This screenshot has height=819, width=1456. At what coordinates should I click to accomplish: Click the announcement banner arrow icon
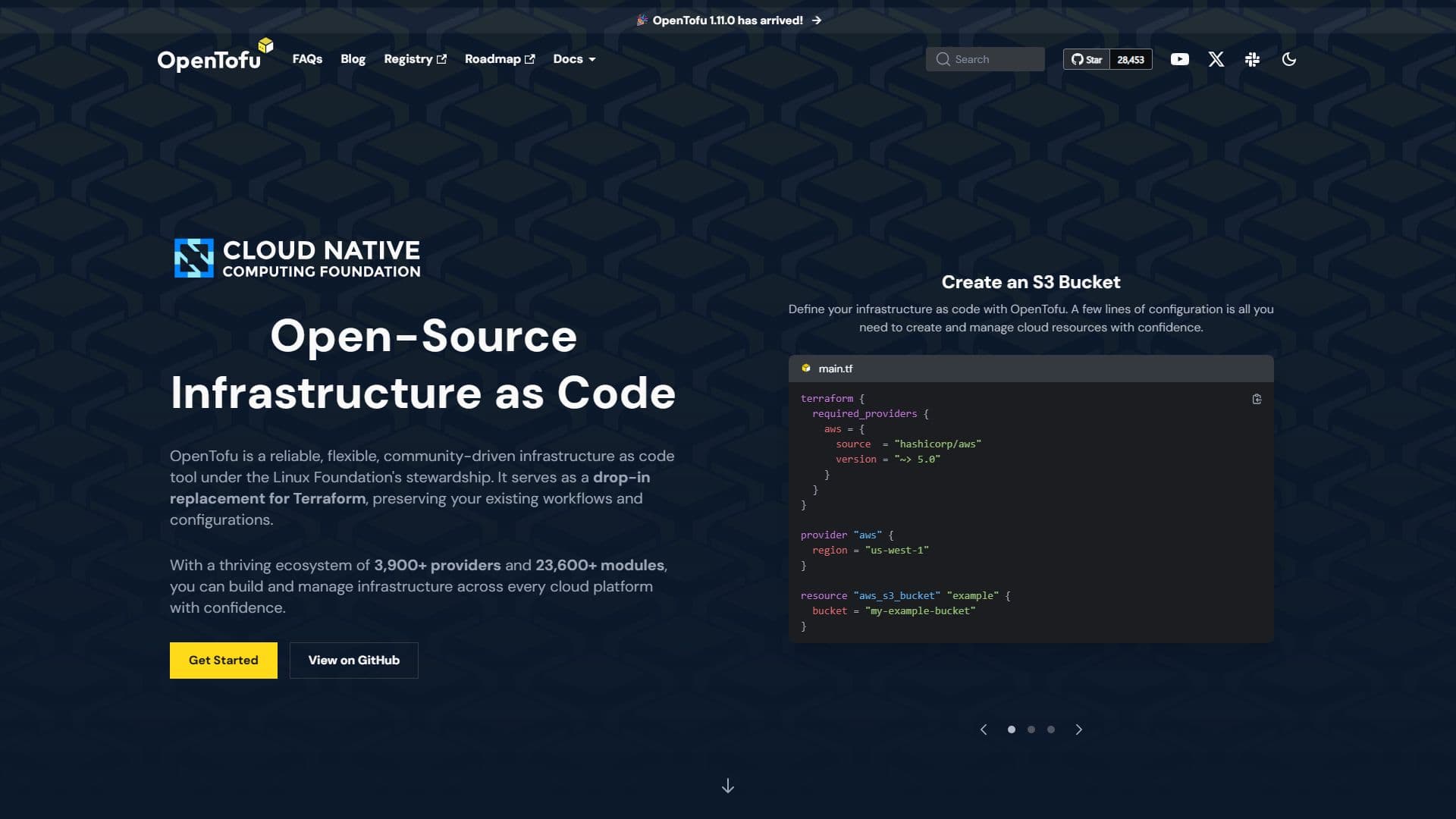(x=817, y=20)
